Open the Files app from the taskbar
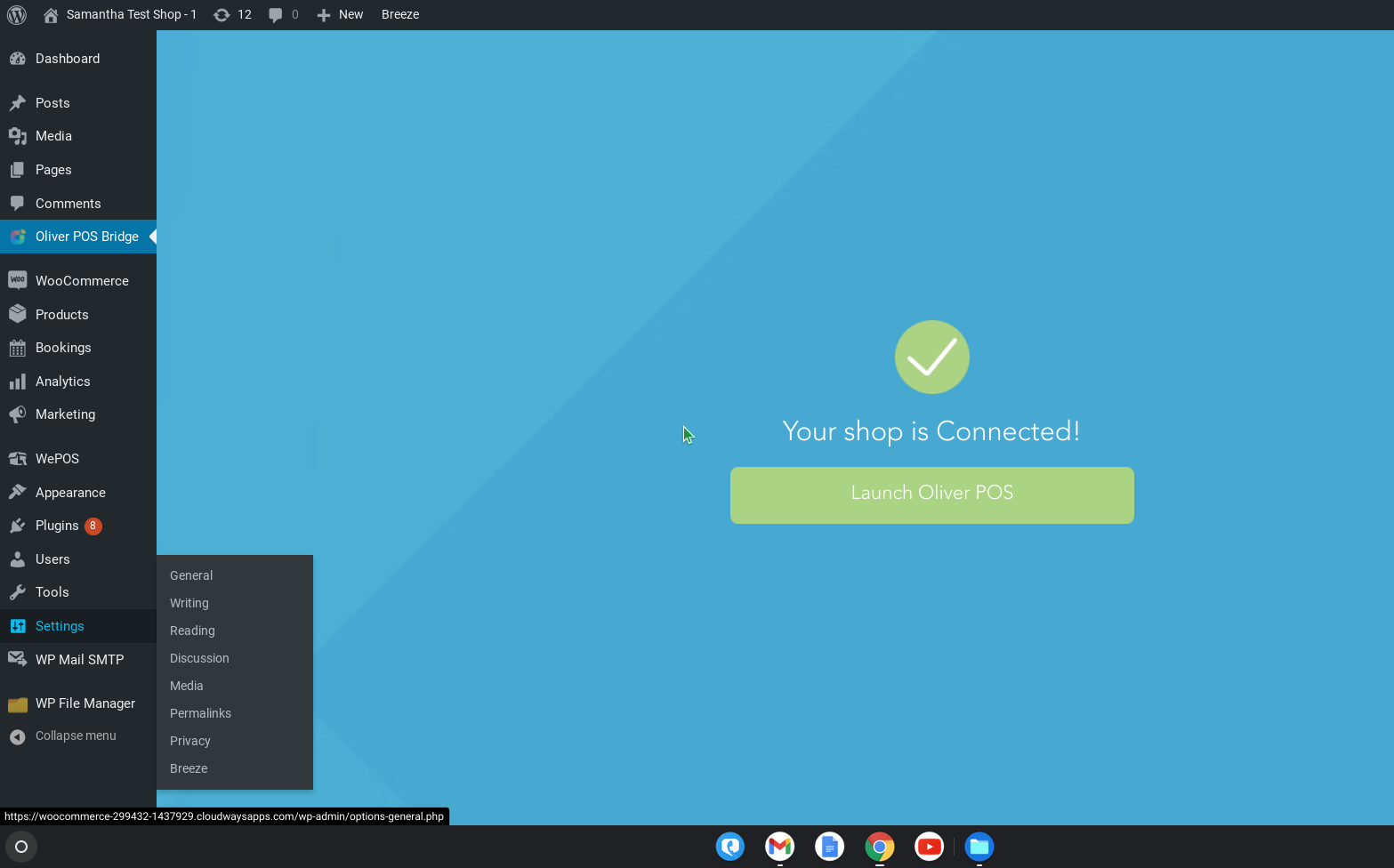 click(x=979, y=847)
